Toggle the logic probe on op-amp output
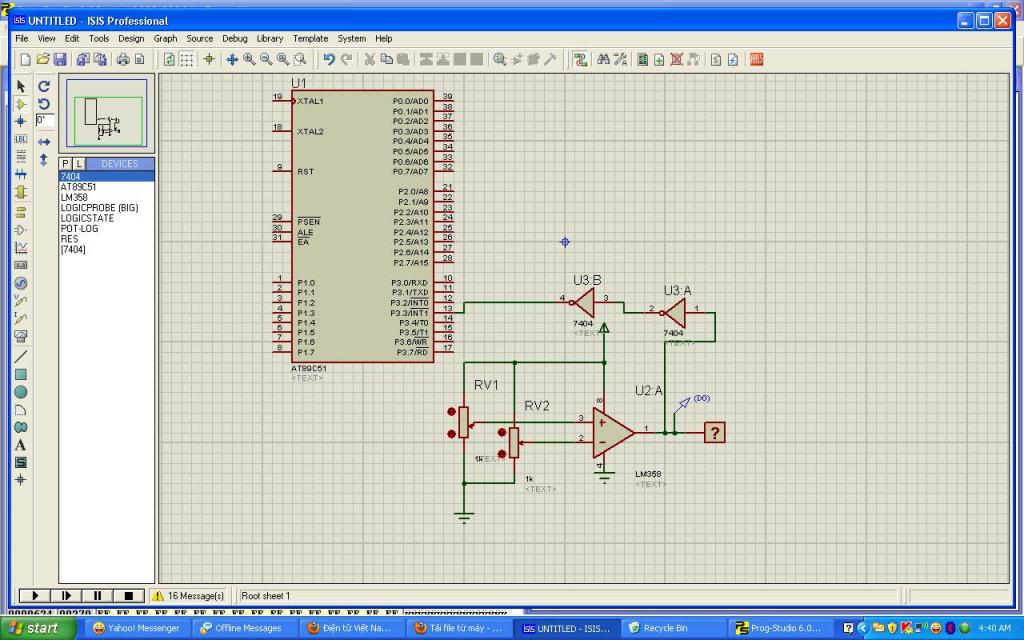Viewport: 1024px width, 640px height. coord(714,432)
